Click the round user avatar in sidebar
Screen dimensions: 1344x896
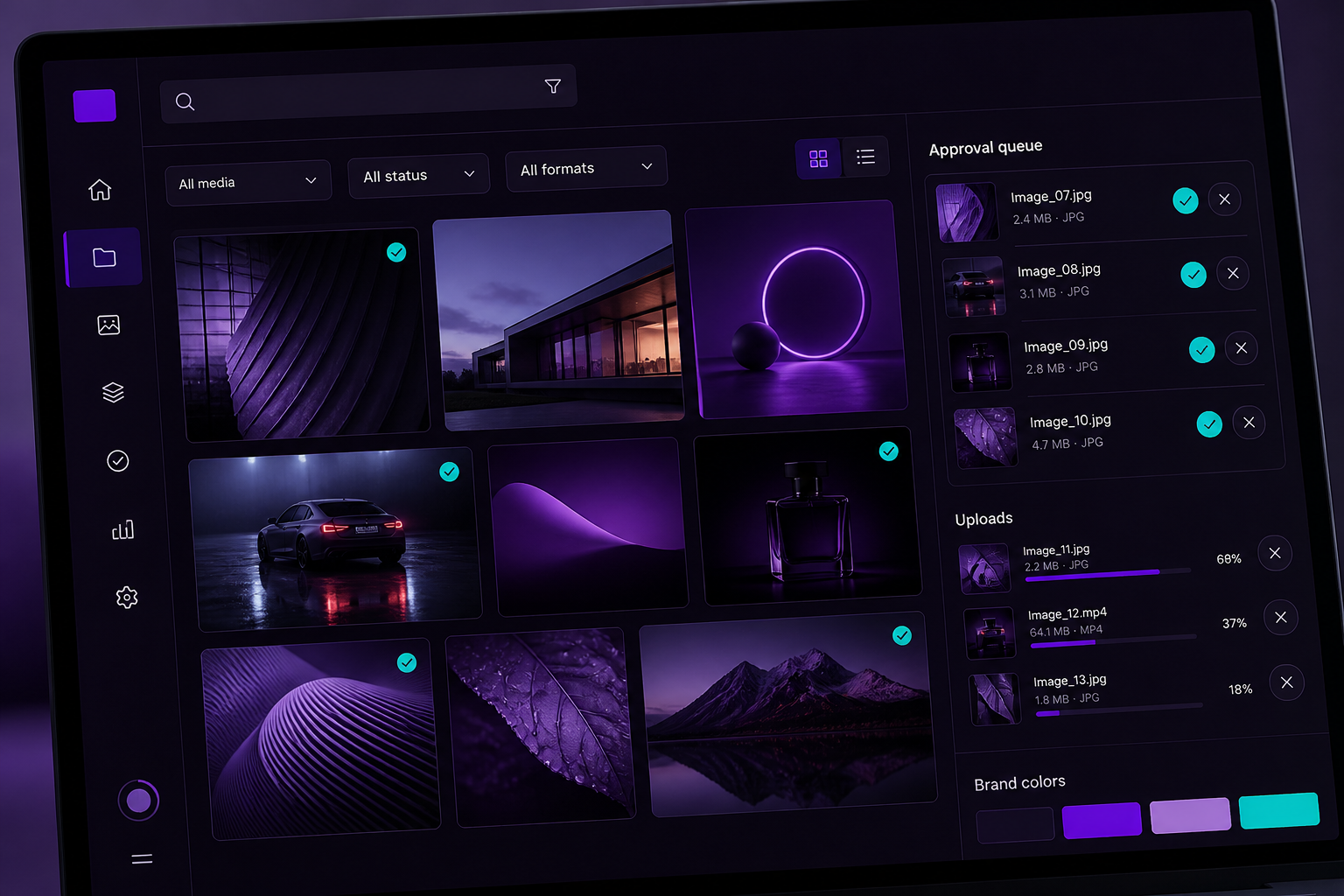pyautogui.click(x=138, y=800)
